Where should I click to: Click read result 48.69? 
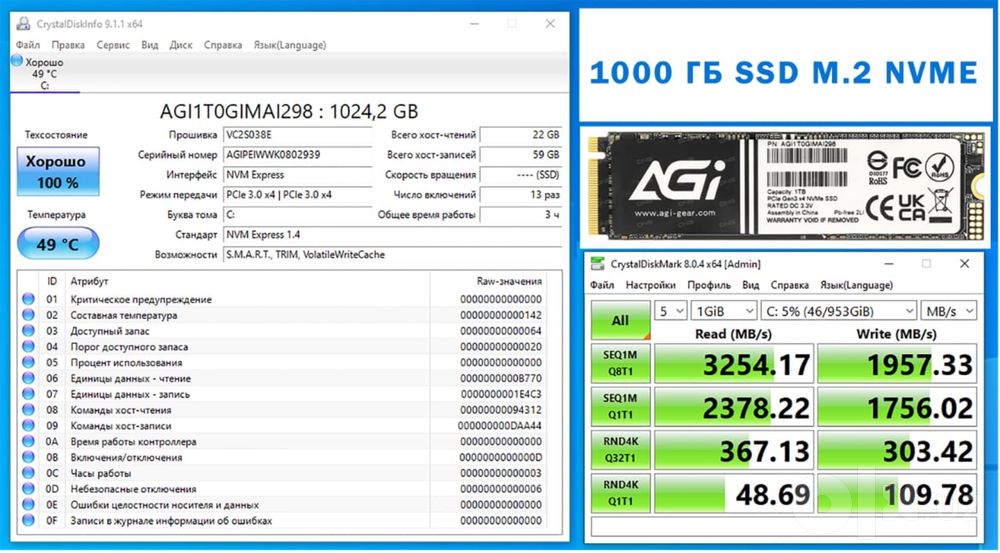pyautogui.click(x=734, y=494)
